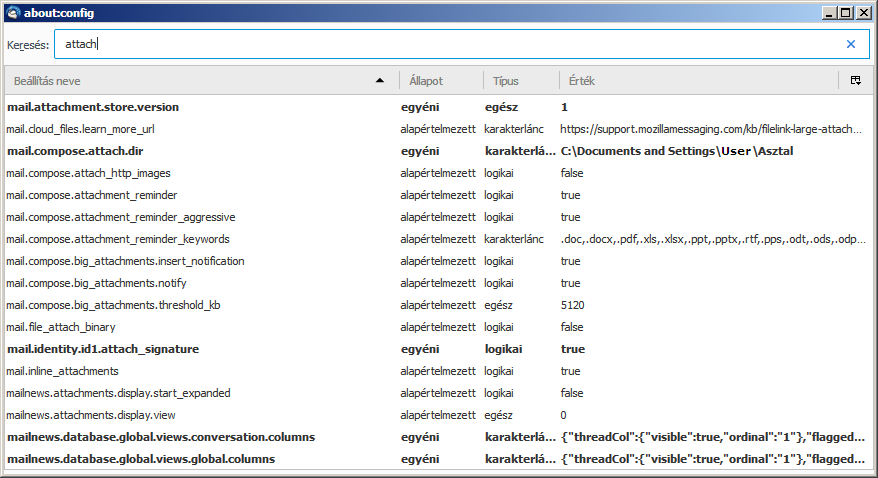
Task: Minimize the about:config window
Action: (x=830, y=12)
